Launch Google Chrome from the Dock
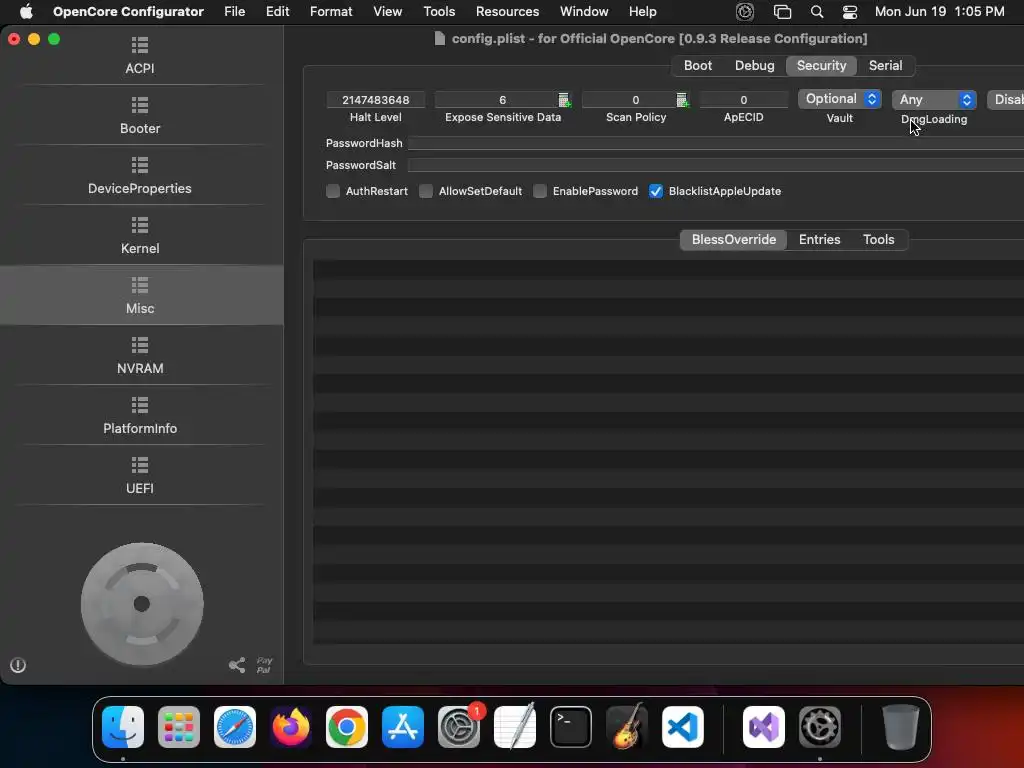The image size is (1024, 768). [347, 727]
